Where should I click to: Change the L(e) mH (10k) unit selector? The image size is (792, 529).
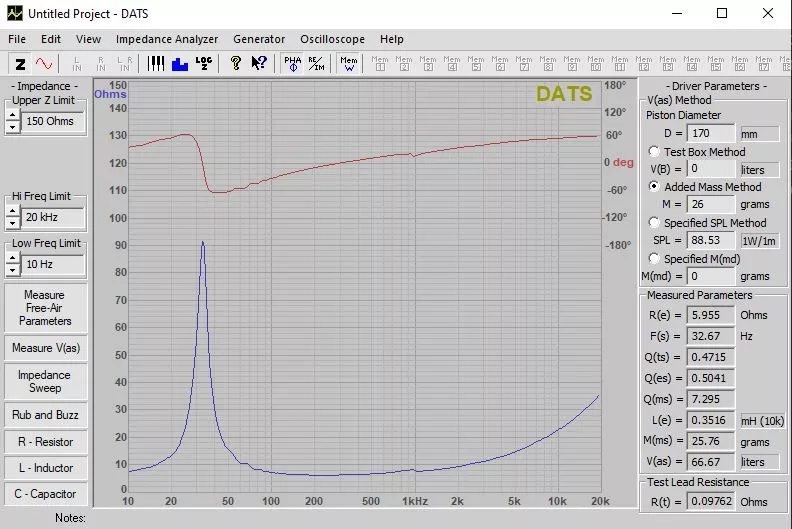pyautogui.click(x=763, y=420)
